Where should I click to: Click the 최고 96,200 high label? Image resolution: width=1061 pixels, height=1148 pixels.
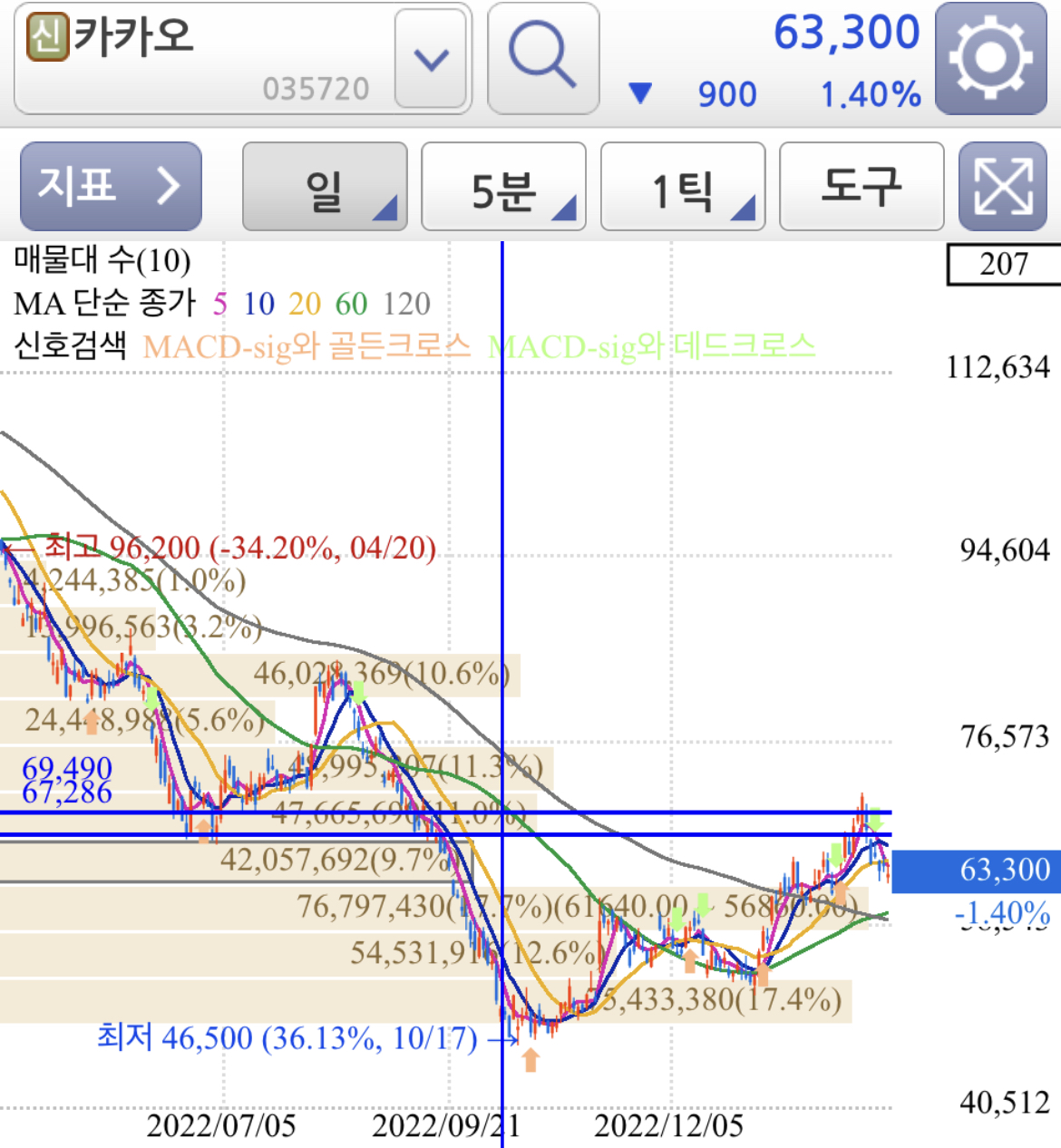tap(240, 548)
